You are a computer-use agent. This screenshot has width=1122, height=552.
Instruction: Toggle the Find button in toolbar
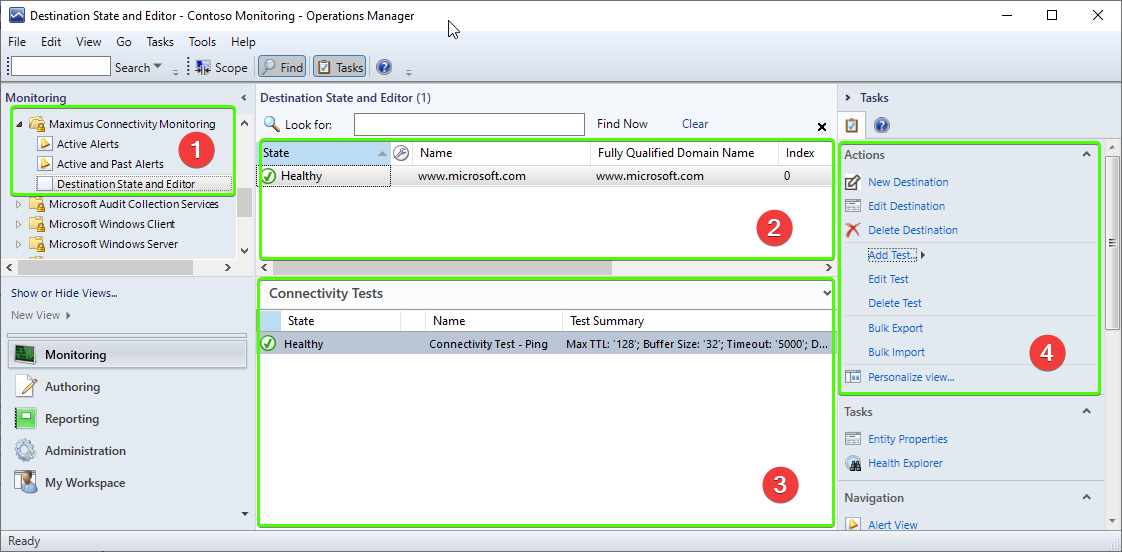coord(281,67)
